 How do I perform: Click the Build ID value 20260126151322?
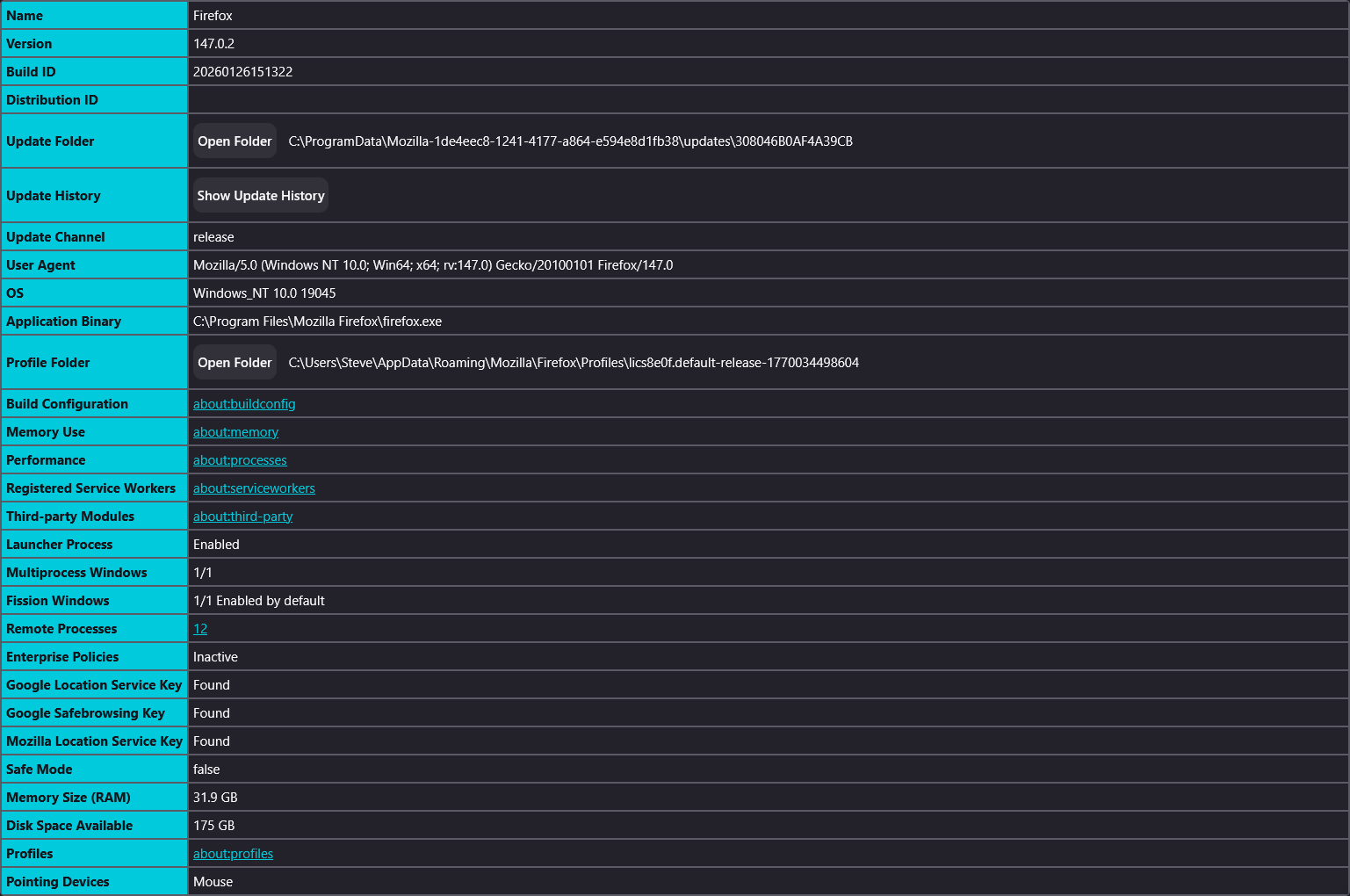[242, 72]
